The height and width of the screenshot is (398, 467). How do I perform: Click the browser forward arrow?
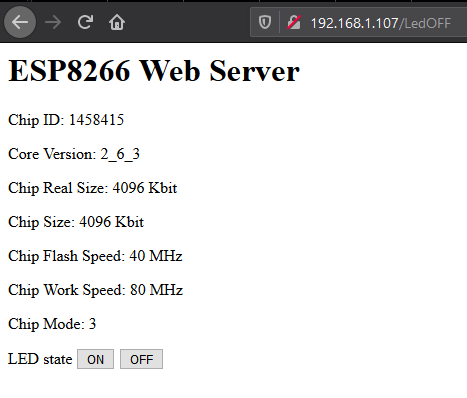click(53, 23)
